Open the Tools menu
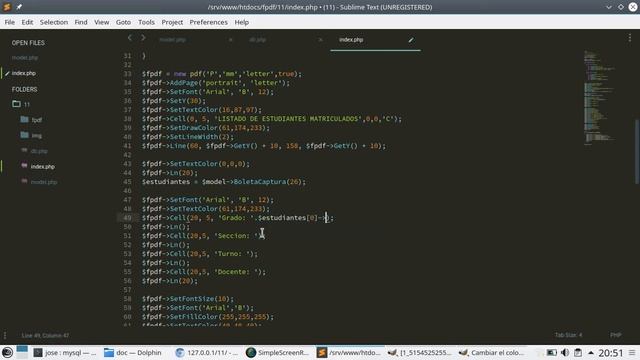Screen dimensions: 640x360 tap(146, 22)
